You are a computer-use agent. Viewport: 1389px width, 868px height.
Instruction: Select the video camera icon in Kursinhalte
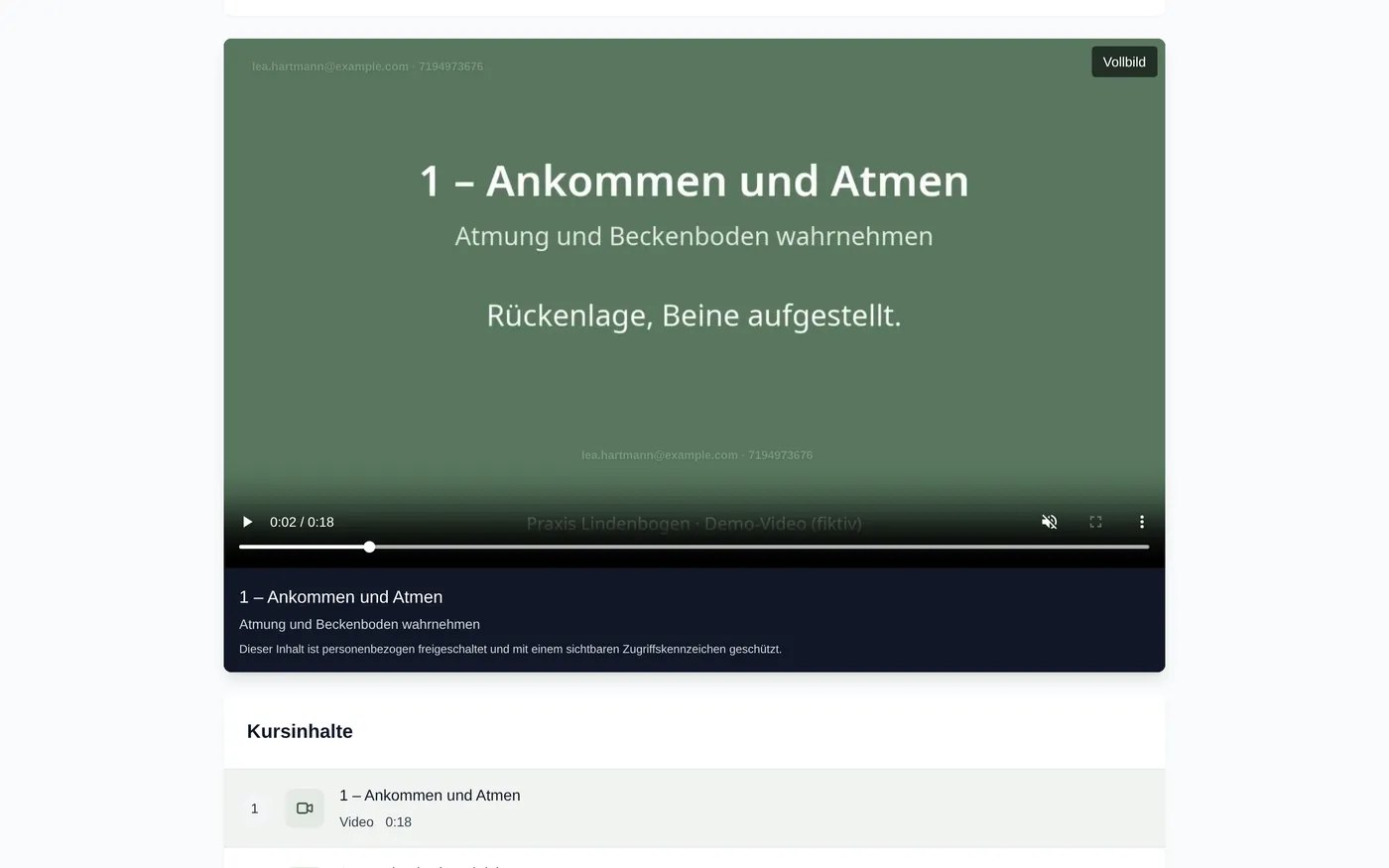click(x=305, y=808)
